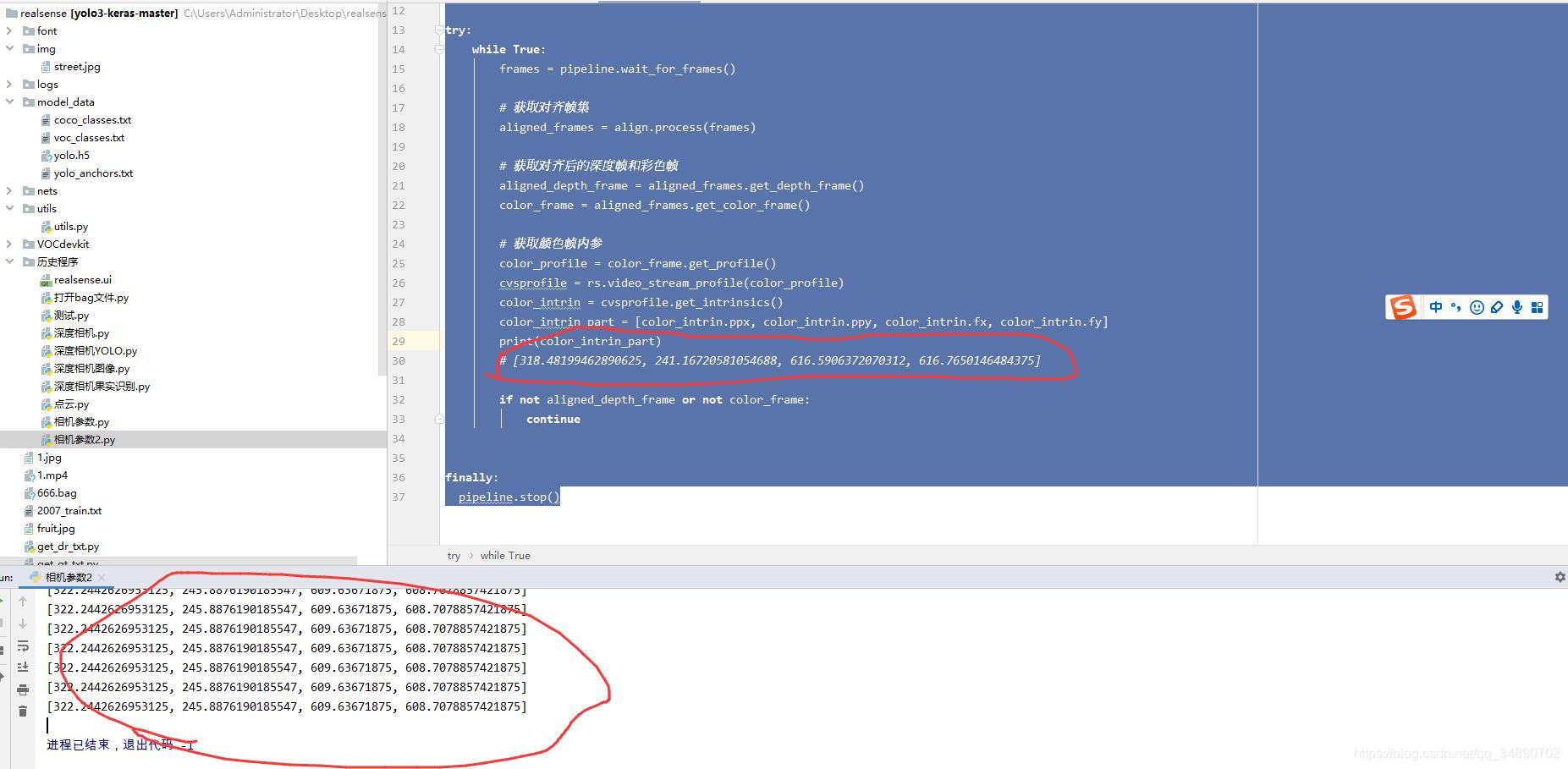Open Run panel settings gear

(x=1560, y=577)
